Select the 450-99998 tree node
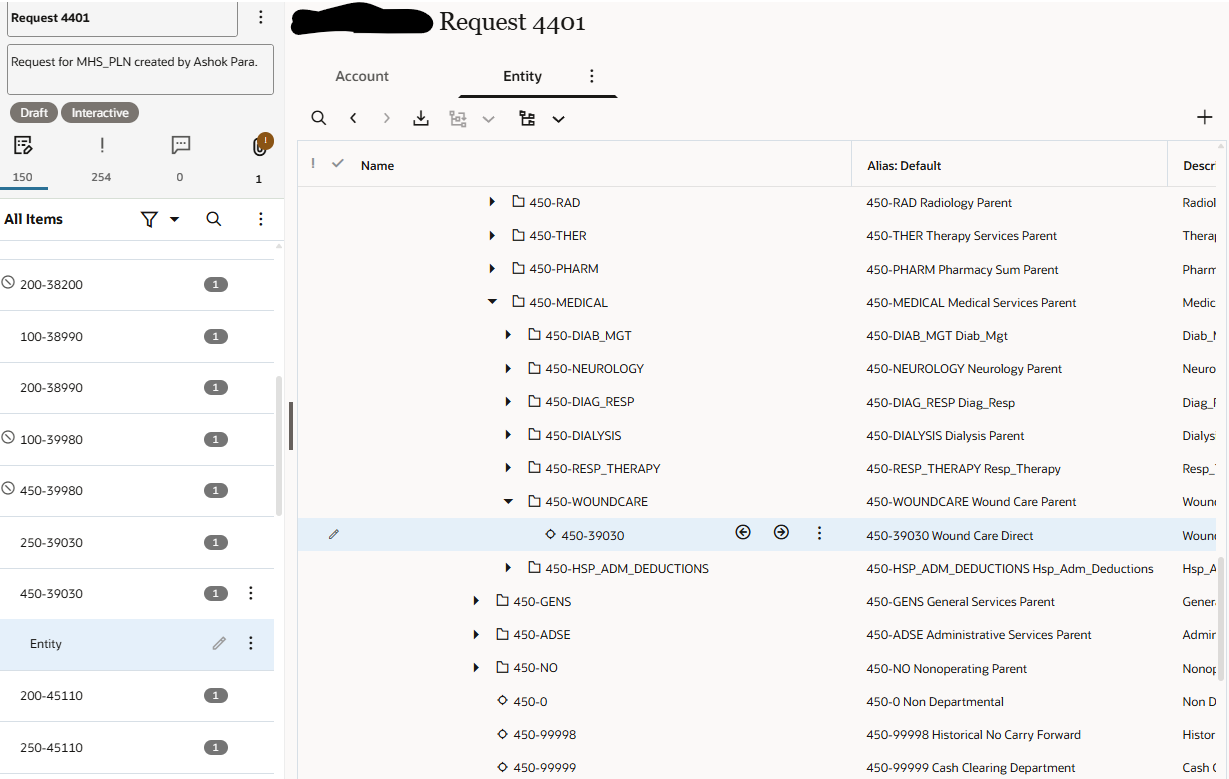 [544, 734]
